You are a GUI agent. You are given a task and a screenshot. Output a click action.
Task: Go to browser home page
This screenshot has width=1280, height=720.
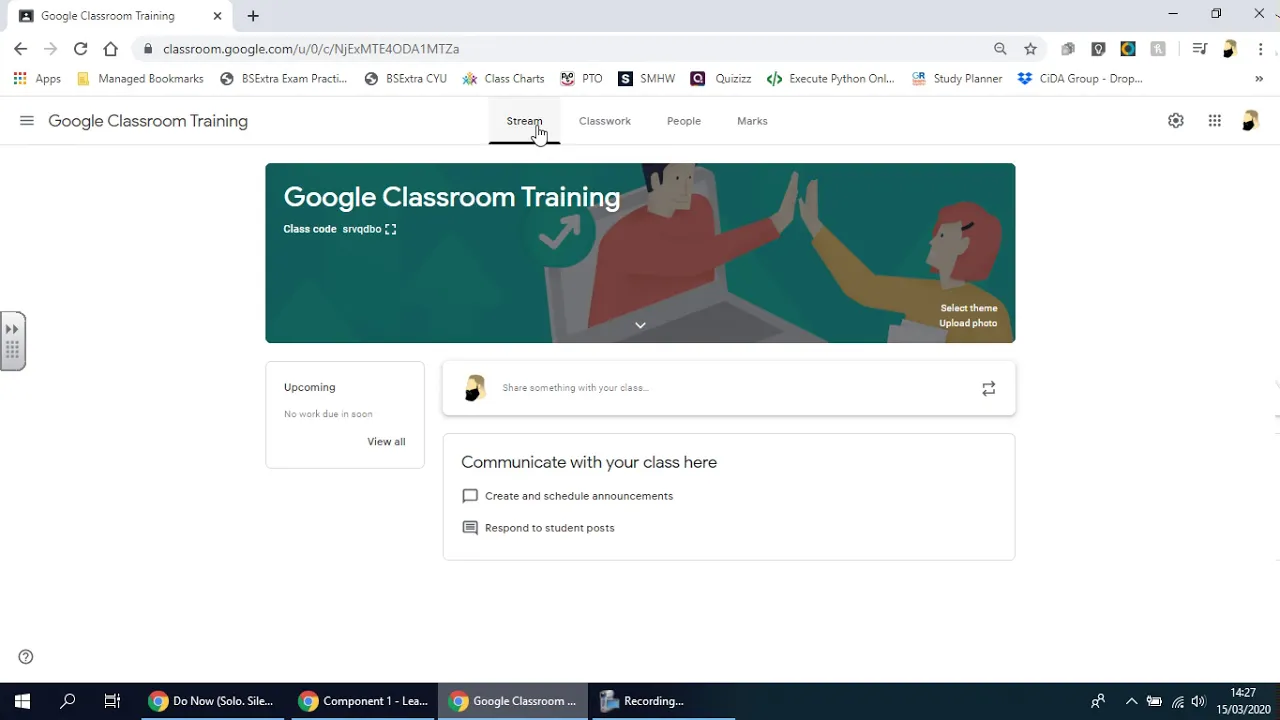[x=111, y=49]
